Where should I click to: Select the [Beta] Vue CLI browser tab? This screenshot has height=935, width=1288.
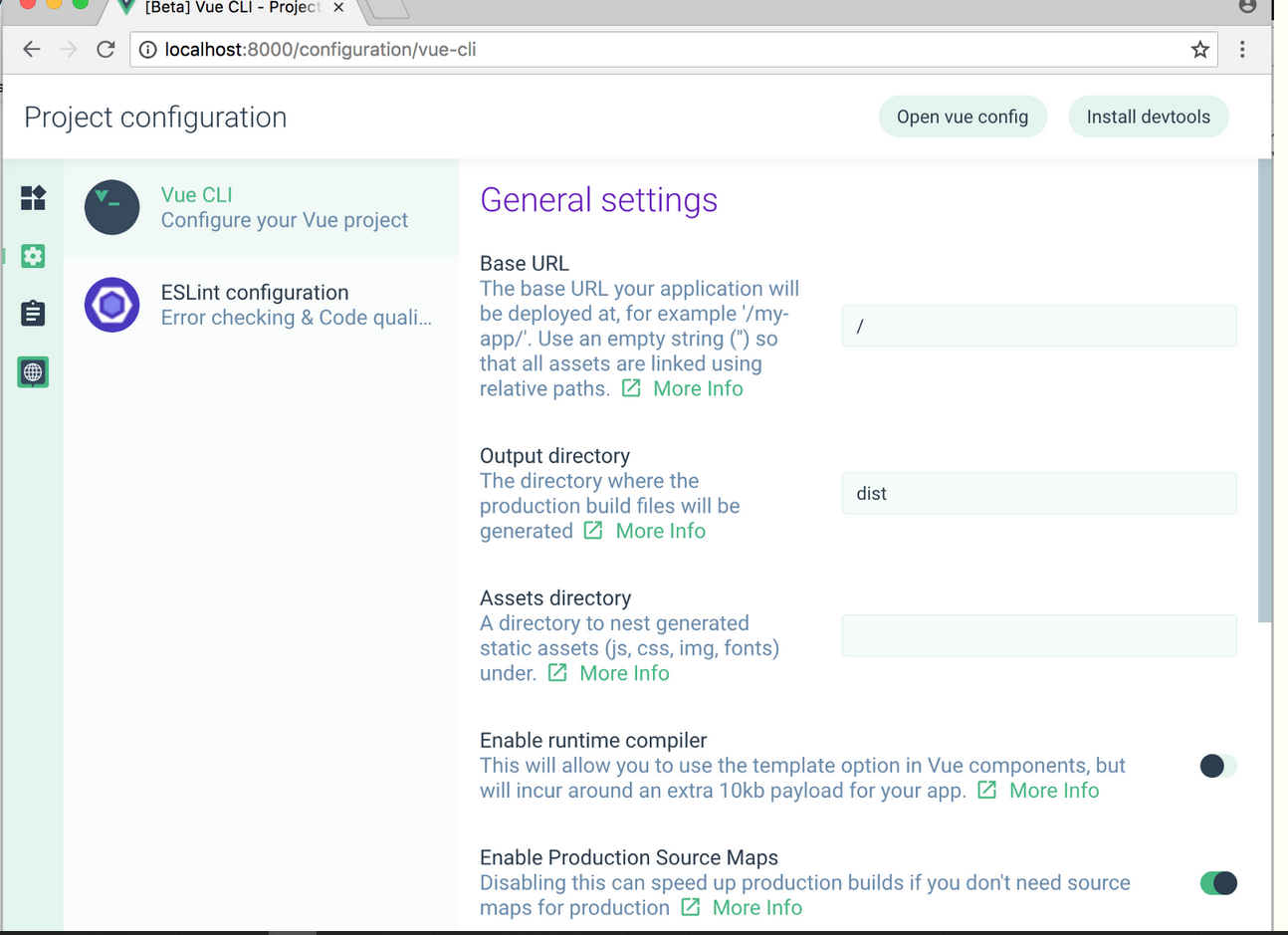coord(231,8)
